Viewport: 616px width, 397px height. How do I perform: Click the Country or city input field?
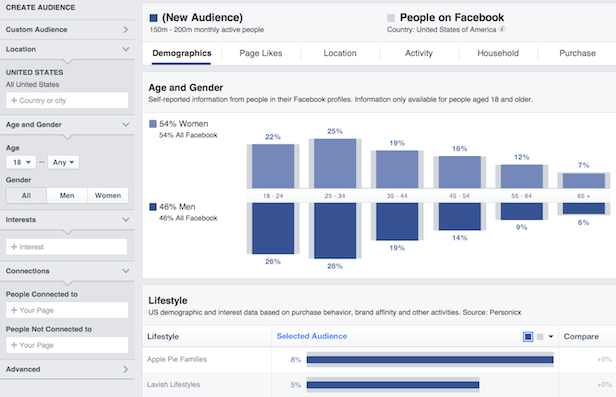67,101
